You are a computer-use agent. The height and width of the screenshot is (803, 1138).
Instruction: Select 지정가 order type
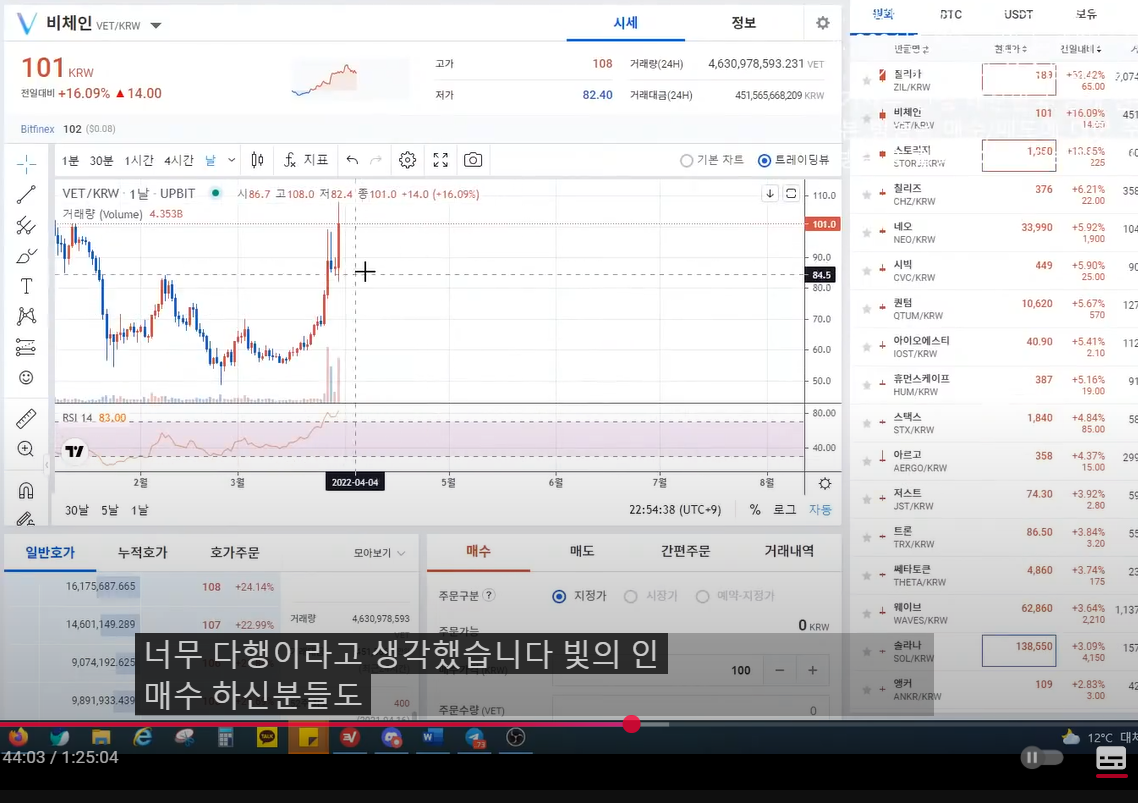(559, 596)
